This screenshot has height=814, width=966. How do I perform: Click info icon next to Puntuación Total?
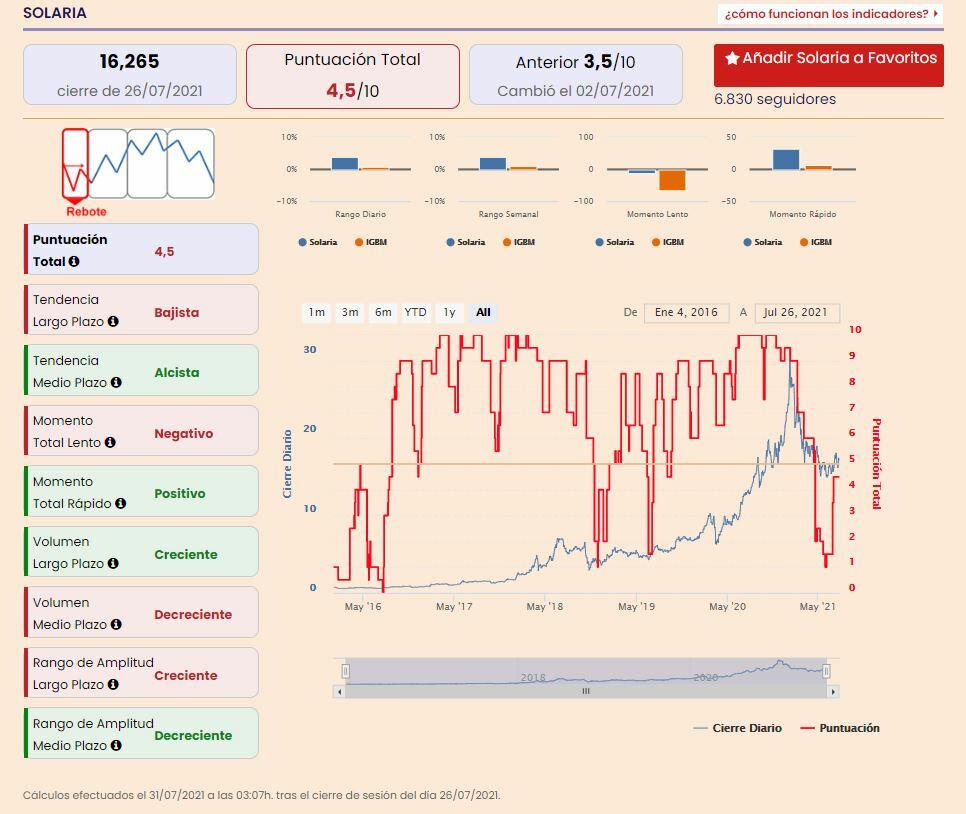click(x=74, y=261)
